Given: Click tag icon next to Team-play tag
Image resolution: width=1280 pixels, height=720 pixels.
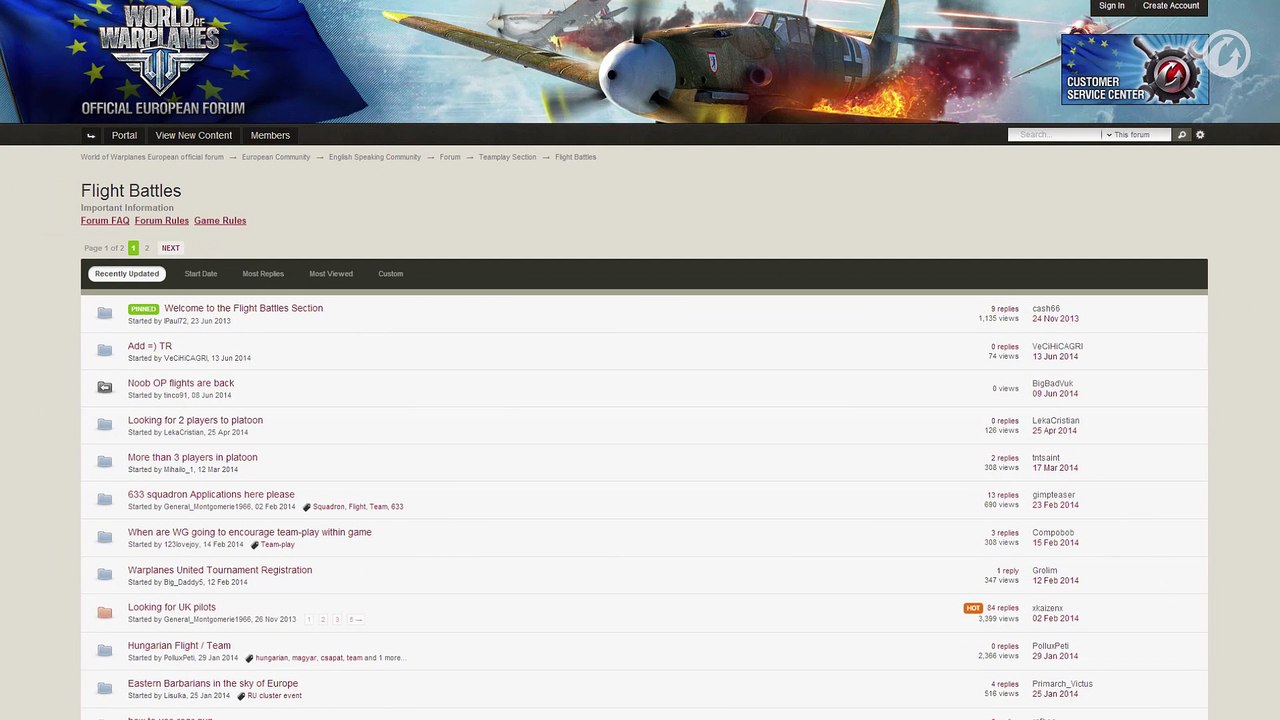Looking at the screenshot, I should point(254,545).
